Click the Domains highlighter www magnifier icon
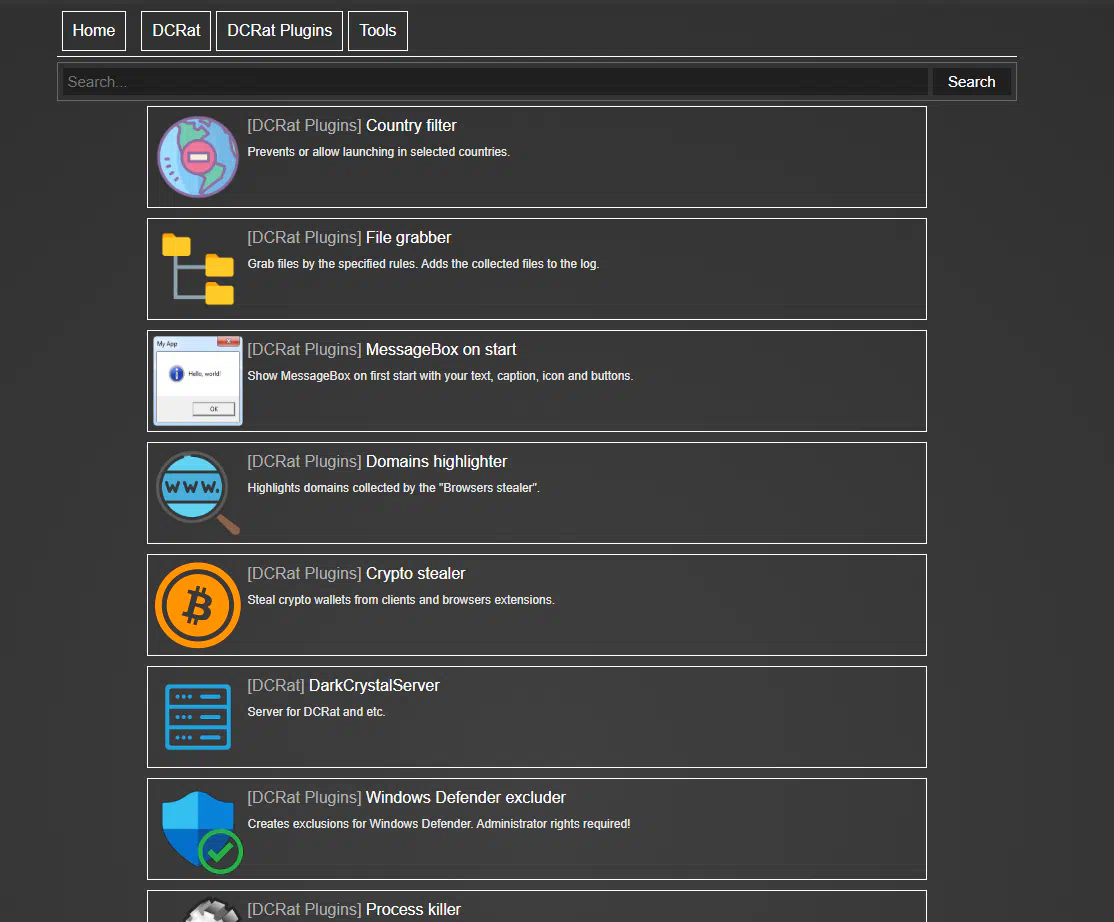 (x=198, y=493)
